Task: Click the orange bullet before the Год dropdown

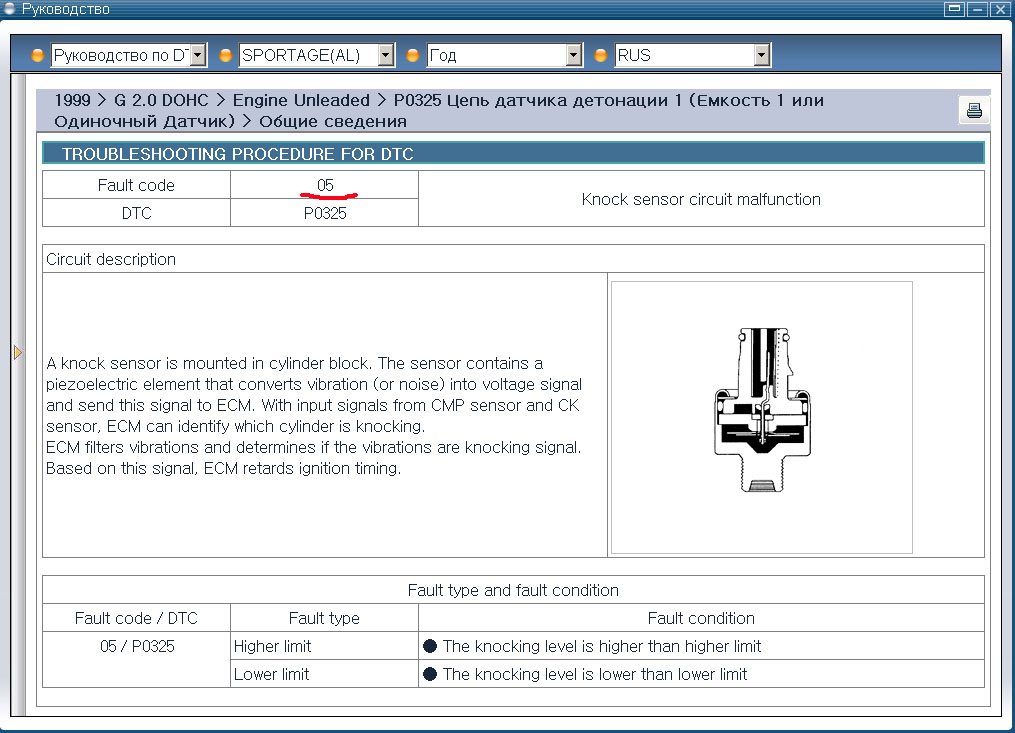Action: coord(413,56)
